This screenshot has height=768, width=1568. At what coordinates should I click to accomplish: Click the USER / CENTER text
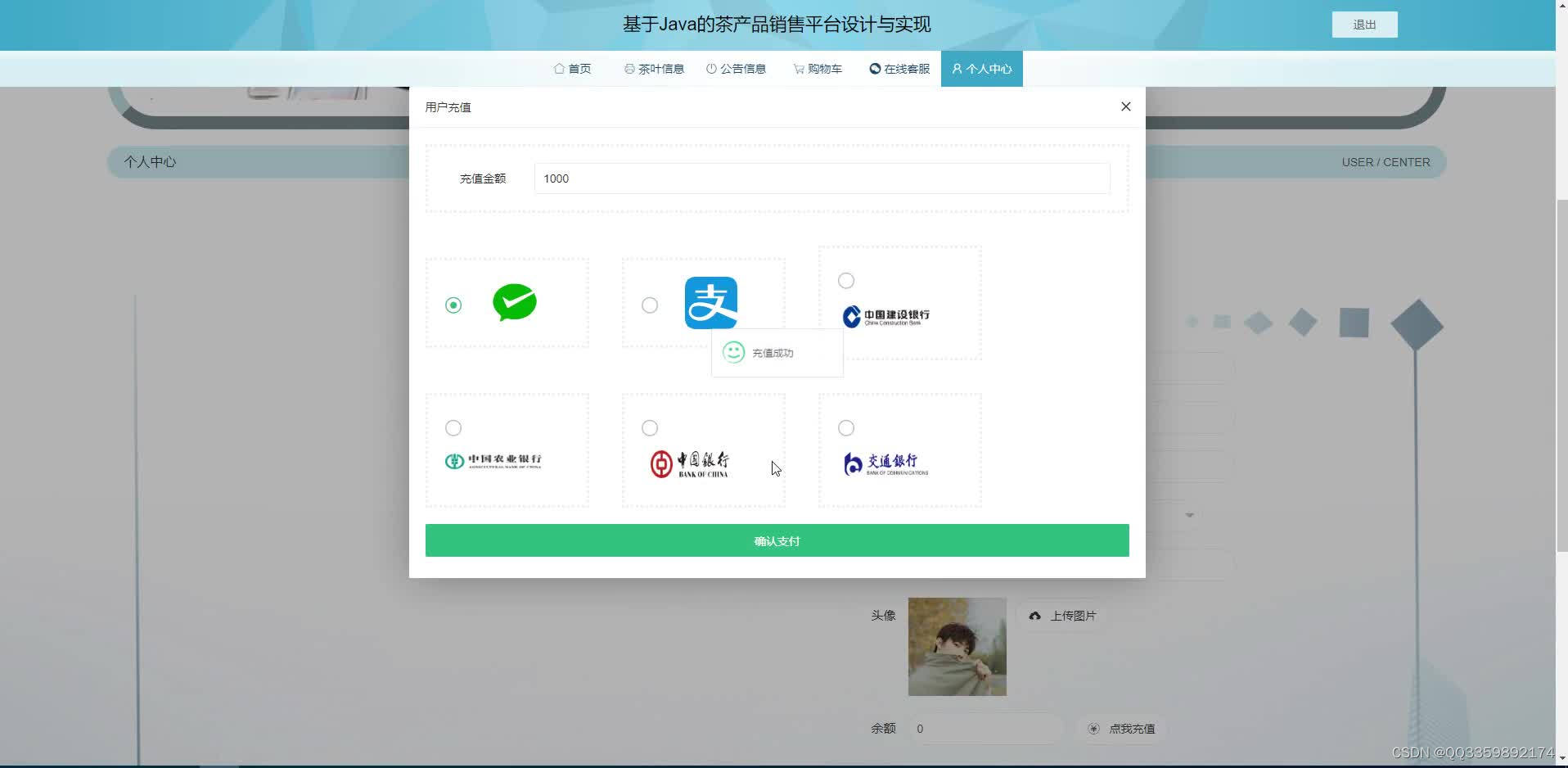point(1386,162)
